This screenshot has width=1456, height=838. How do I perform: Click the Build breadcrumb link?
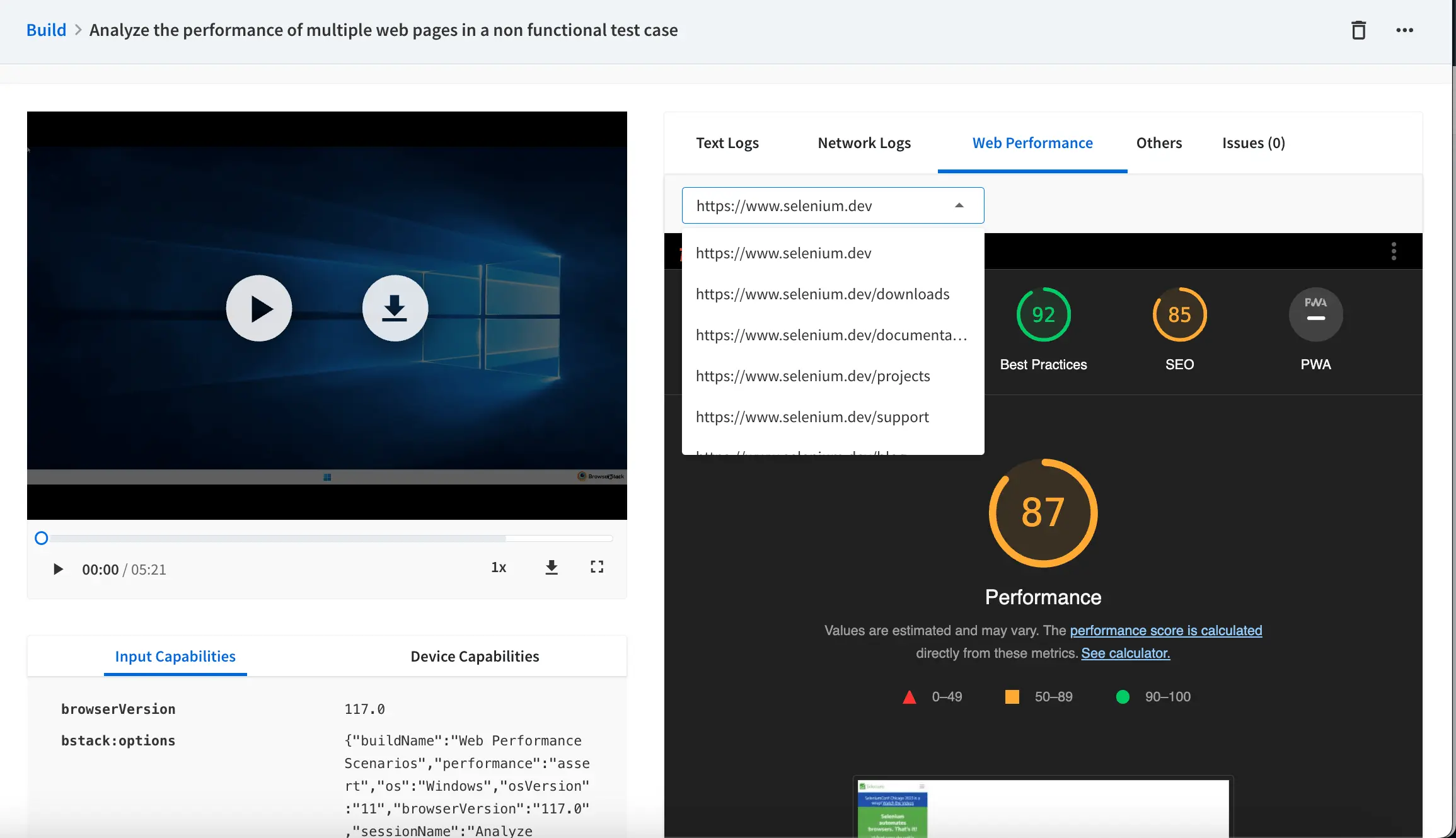coord(46,30)
